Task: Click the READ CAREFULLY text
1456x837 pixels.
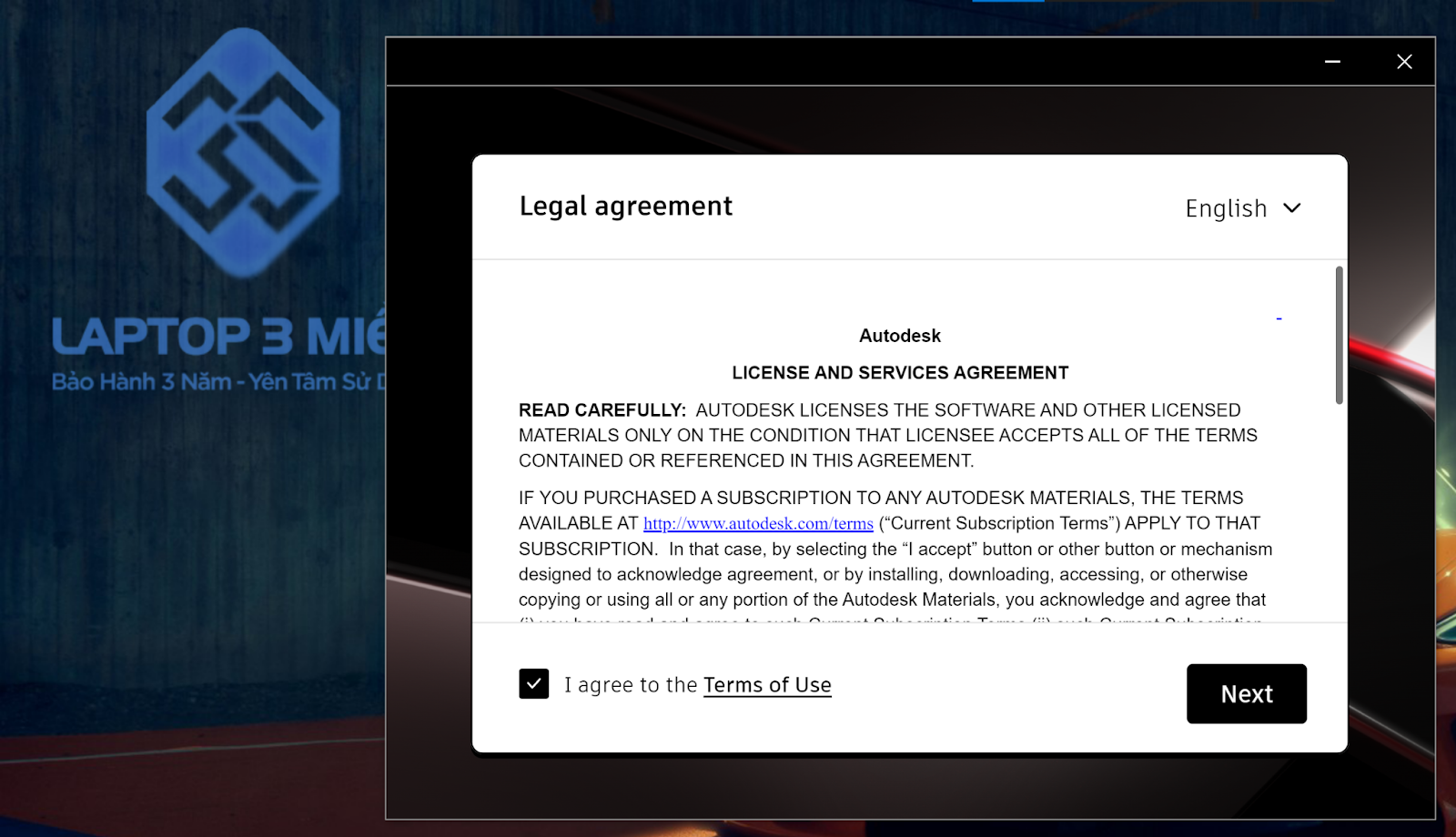Action: [602, 410]
